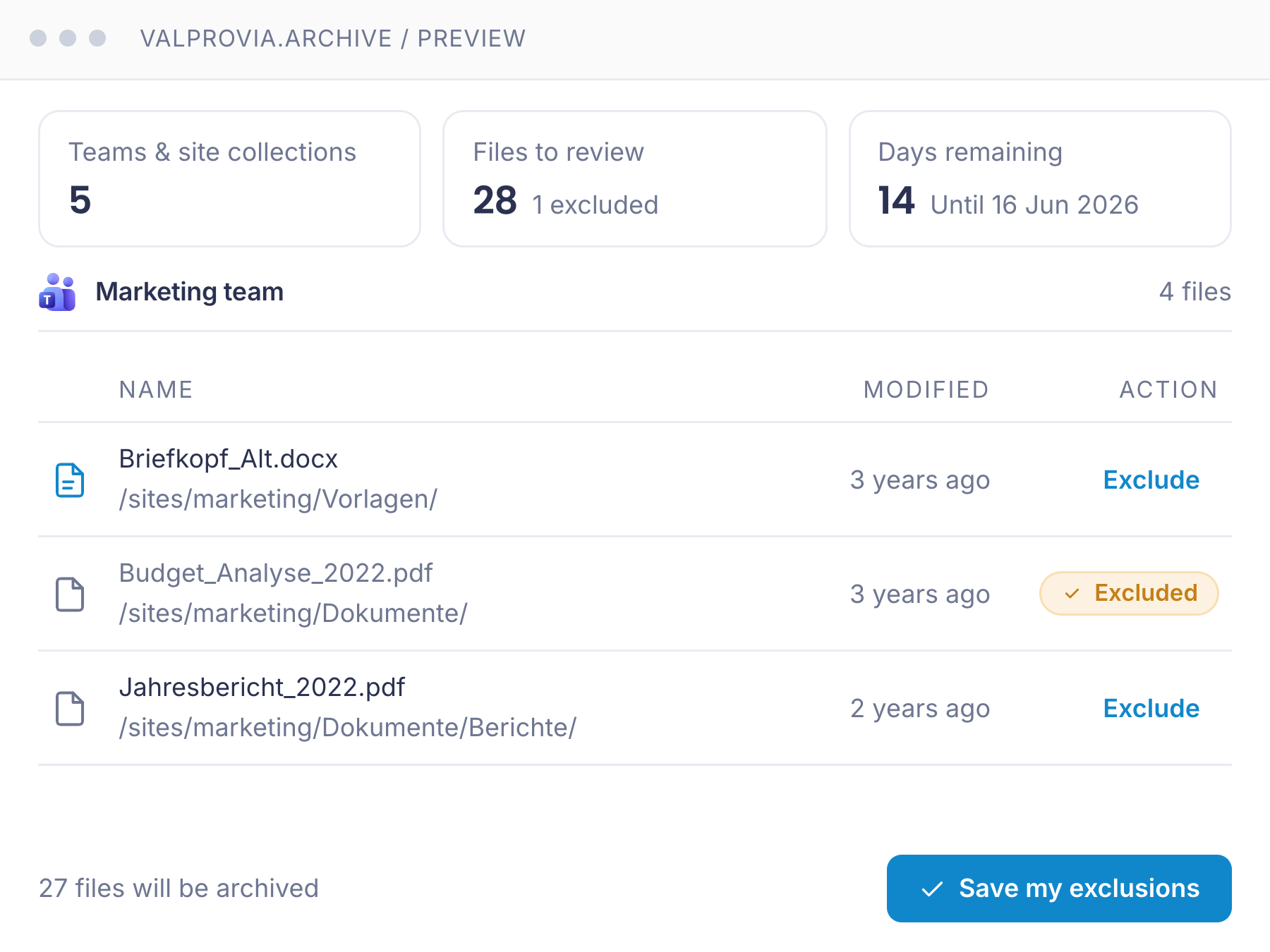
Task: Click the file icon for Budget_Analyse_2022.pdf
Action: 70,594
